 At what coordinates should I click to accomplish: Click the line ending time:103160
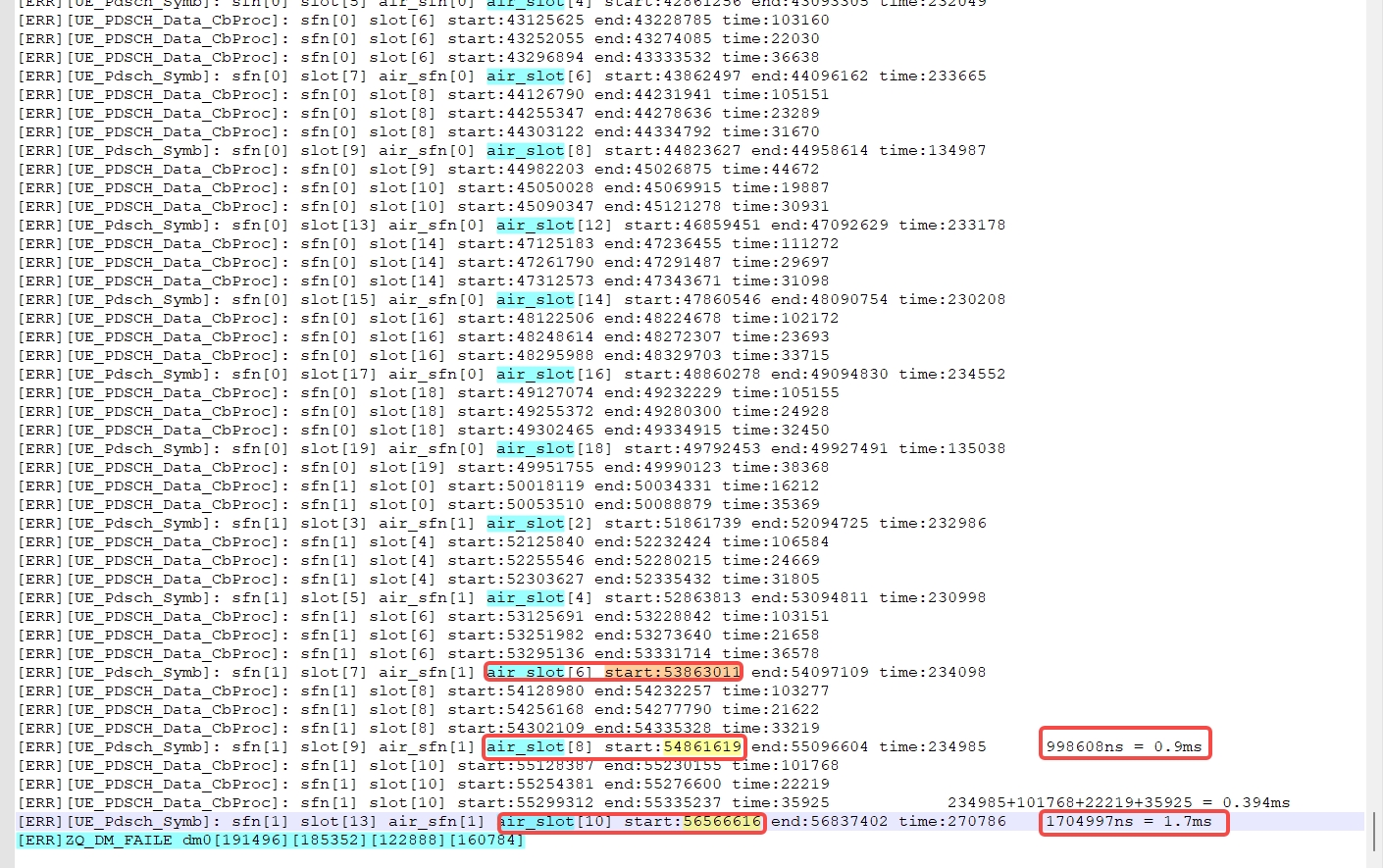click(423, 21)
